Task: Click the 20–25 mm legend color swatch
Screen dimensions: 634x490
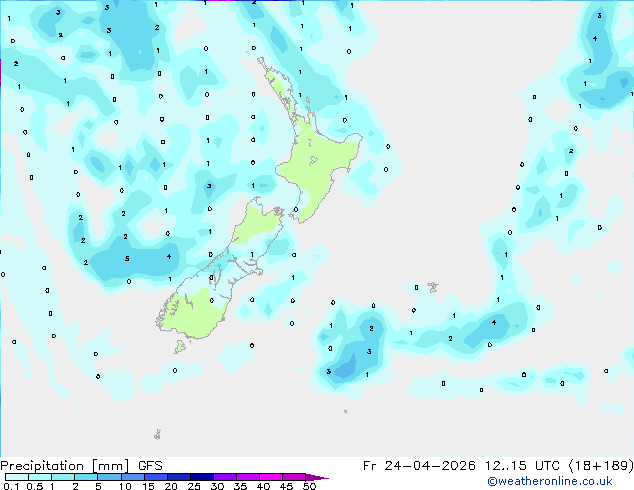Action: [x=178, y=477]
